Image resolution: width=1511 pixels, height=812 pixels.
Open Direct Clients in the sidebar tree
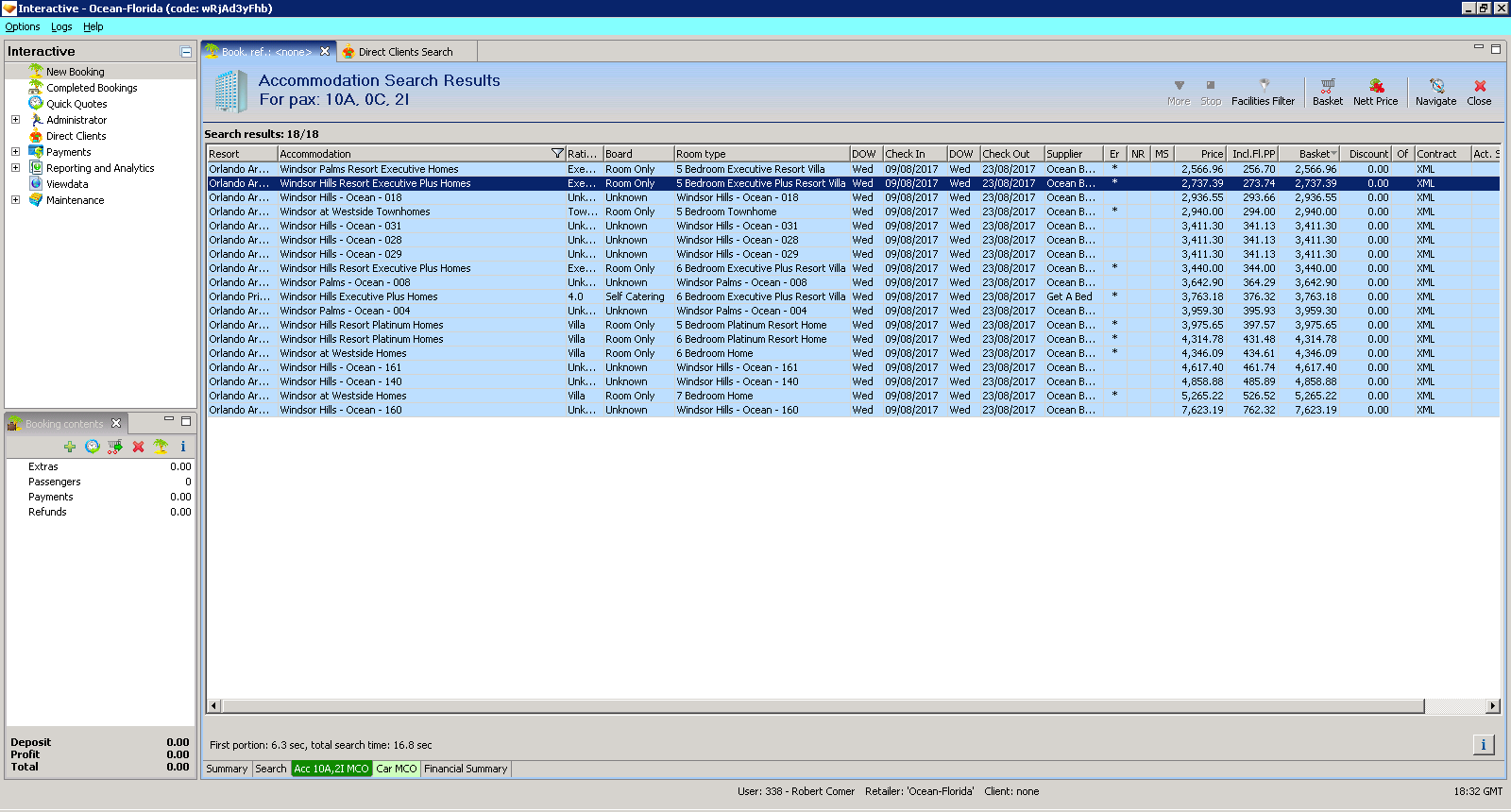point(76,136)
